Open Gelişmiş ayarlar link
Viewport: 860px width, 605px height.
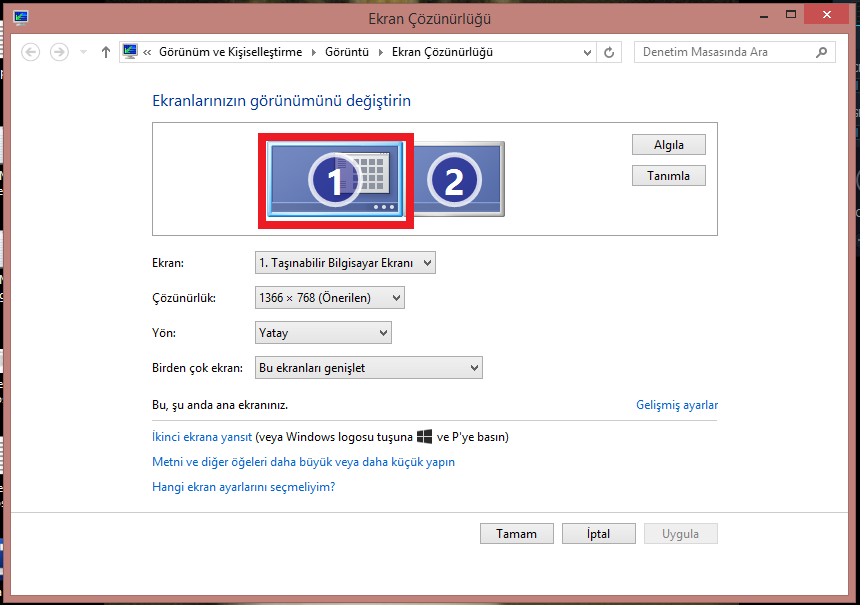point(677,405)
